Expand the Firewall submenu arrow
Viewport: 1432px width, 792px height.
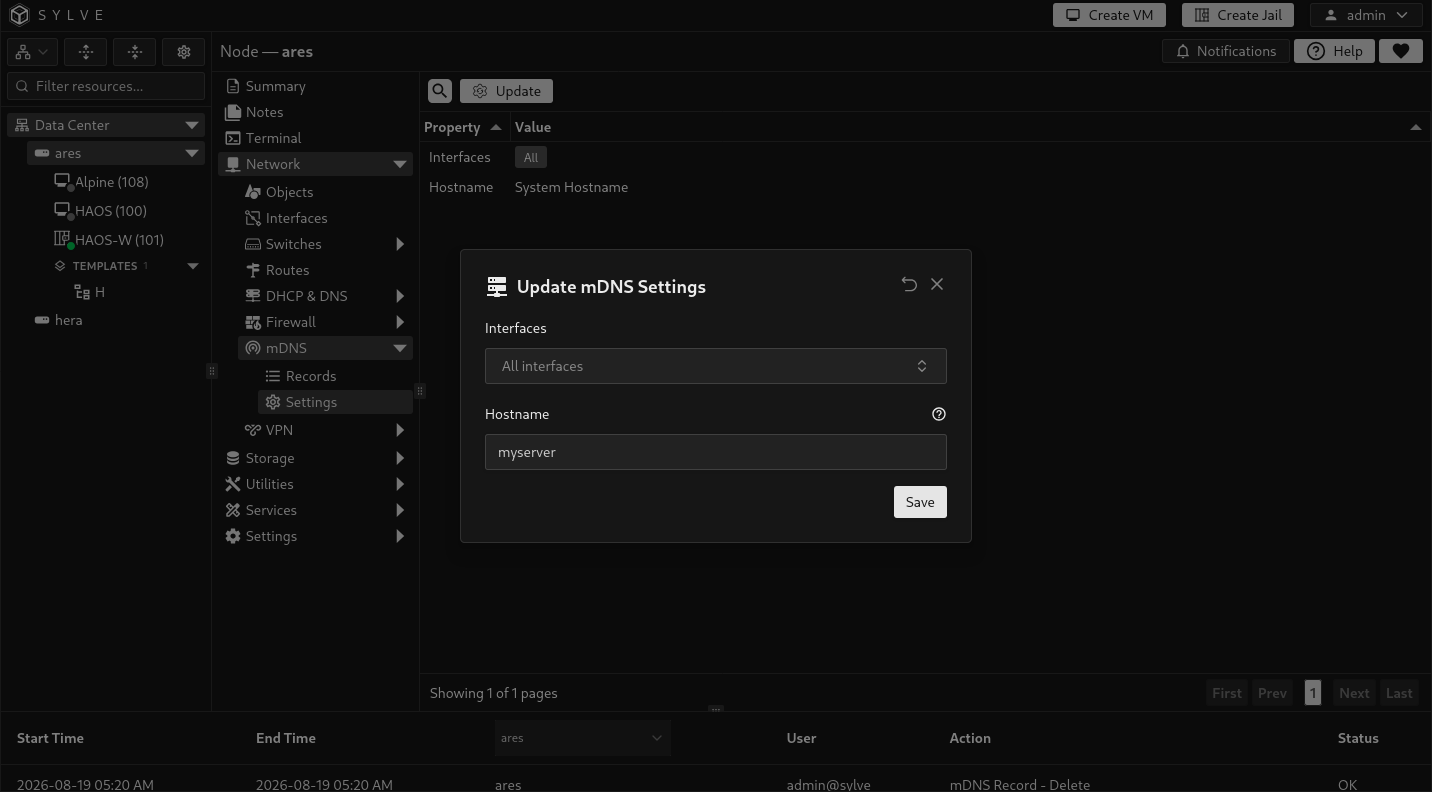400,322
